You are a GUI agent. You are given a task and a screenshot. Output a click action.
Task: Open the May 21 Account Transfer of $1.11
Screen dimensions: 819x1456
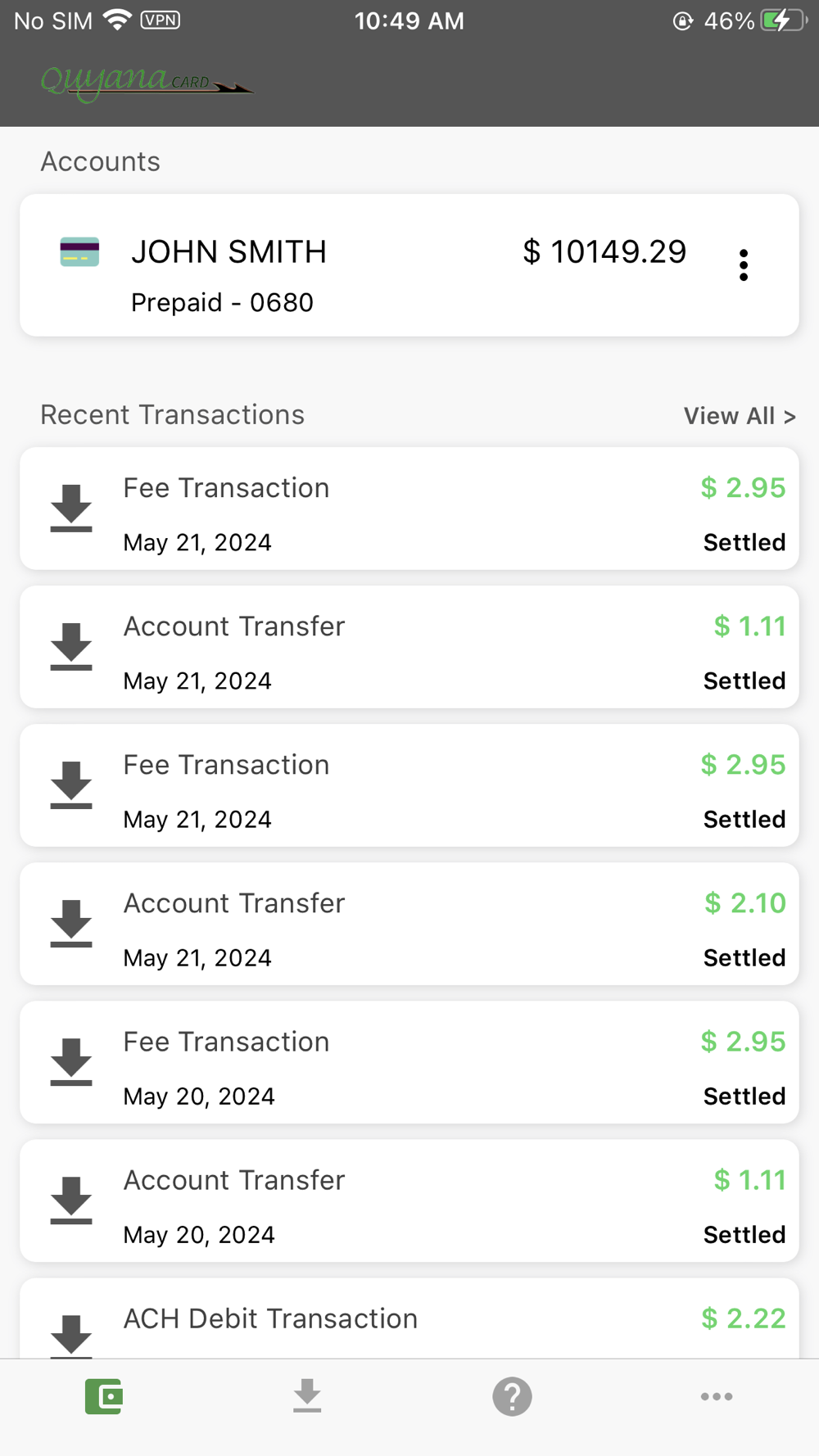click(409, 647)
